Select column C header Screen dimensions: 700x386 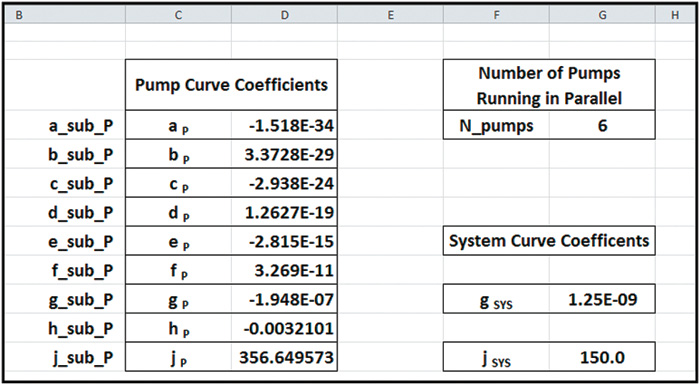(179, 15)
